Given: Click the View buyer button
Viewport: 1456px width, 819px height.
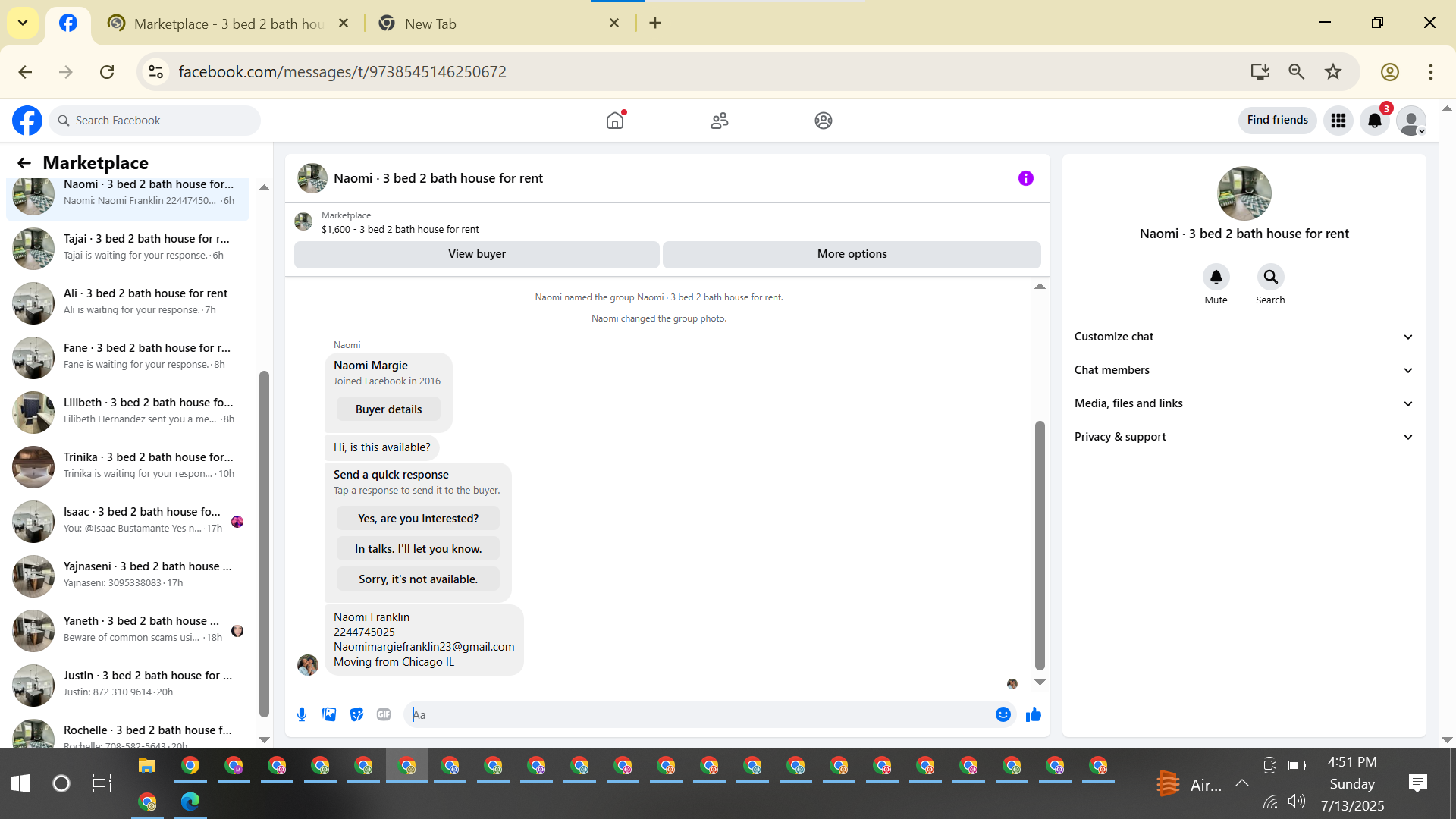Looking at the screenshot, I should coord(476,254).
